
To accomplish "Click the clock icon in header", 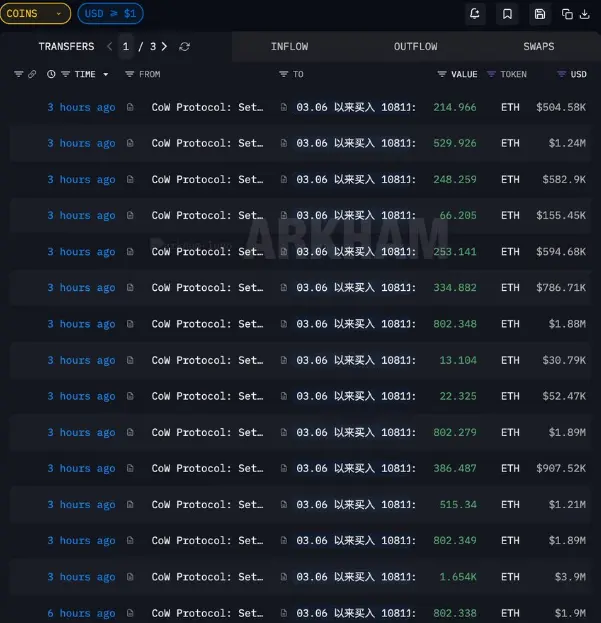I will pyautogui.click(x=51, y=74).
